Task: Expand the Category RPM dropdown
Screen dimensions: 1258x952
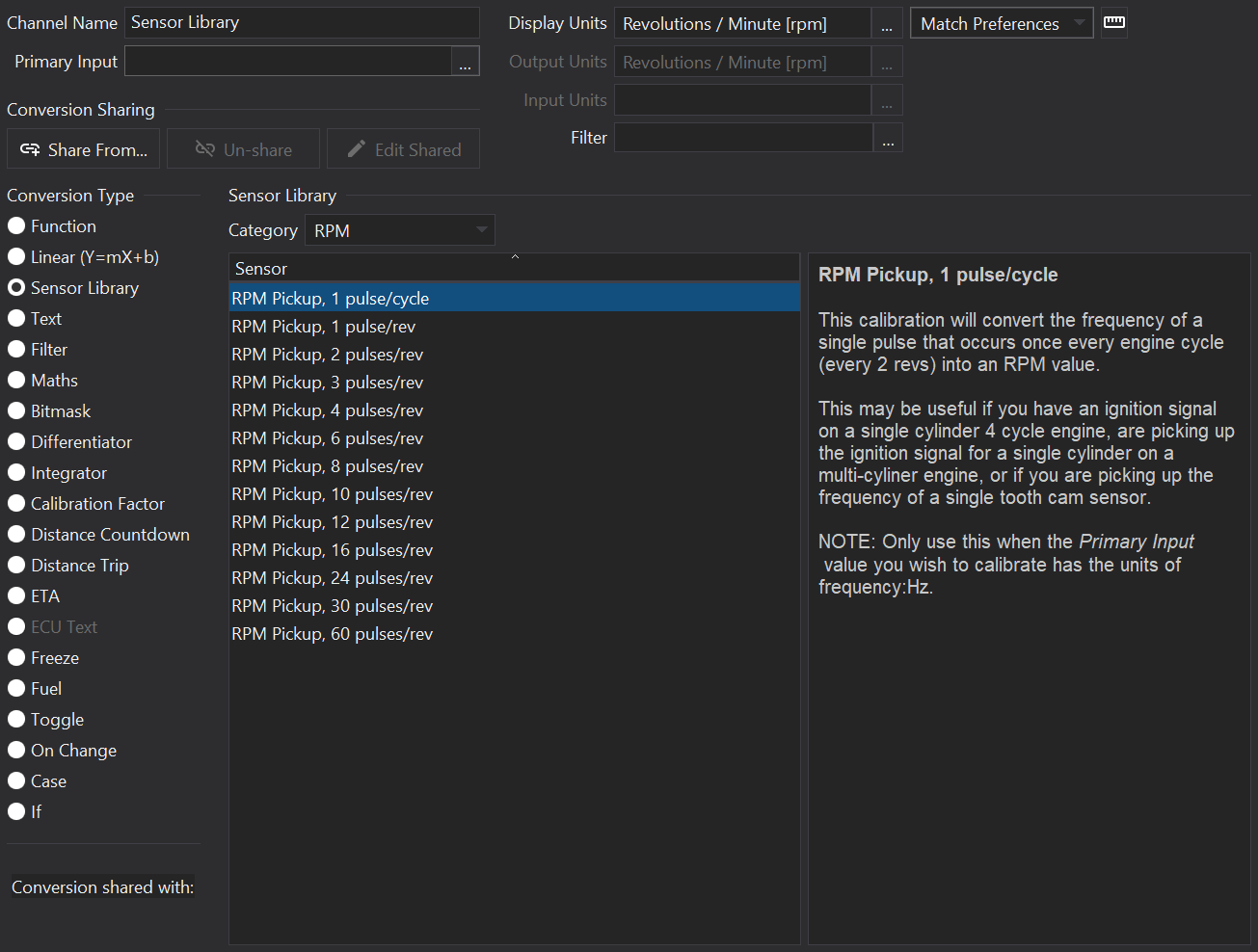Action: pyautogui.click(x=400, y=230)
